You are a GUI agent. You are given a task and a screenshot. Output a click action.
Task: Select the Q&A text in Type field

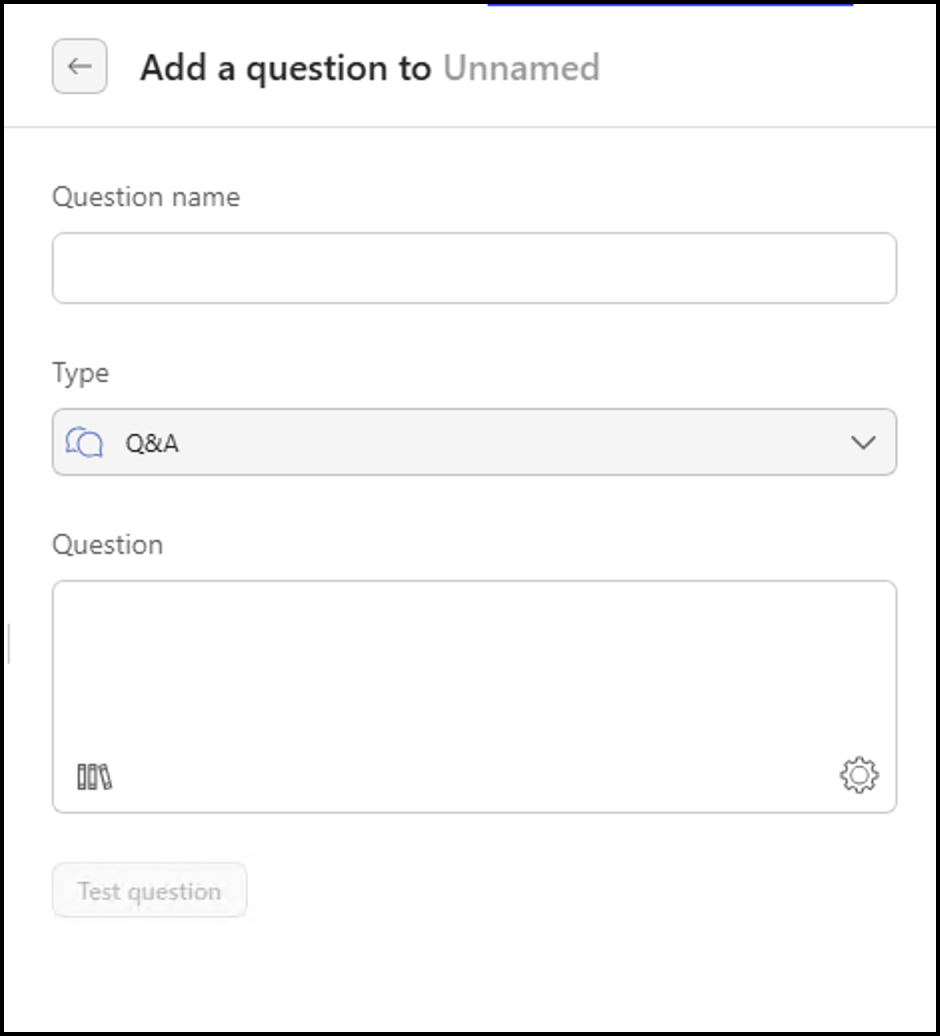(152, 443)
